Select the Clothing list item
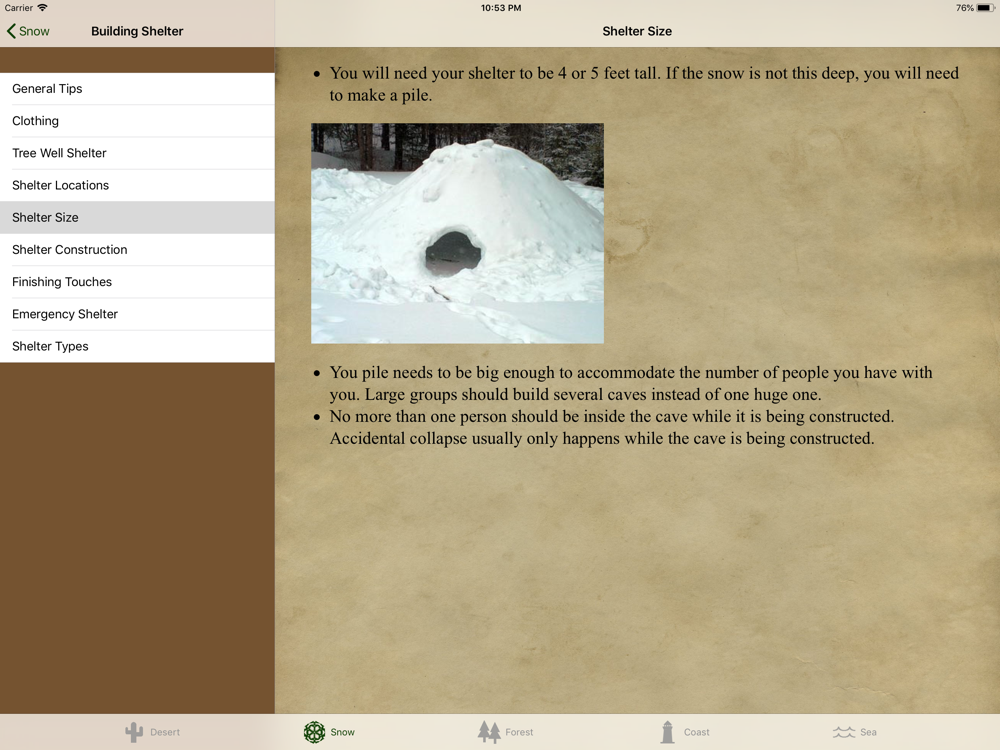This screenshot has width=1000, height=750. point(137,121)
